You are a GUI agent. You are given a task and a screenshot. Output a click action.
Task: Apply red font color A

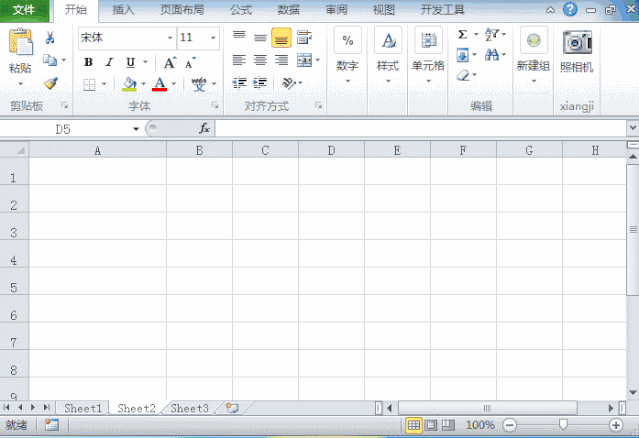click(x=159, y=84)
